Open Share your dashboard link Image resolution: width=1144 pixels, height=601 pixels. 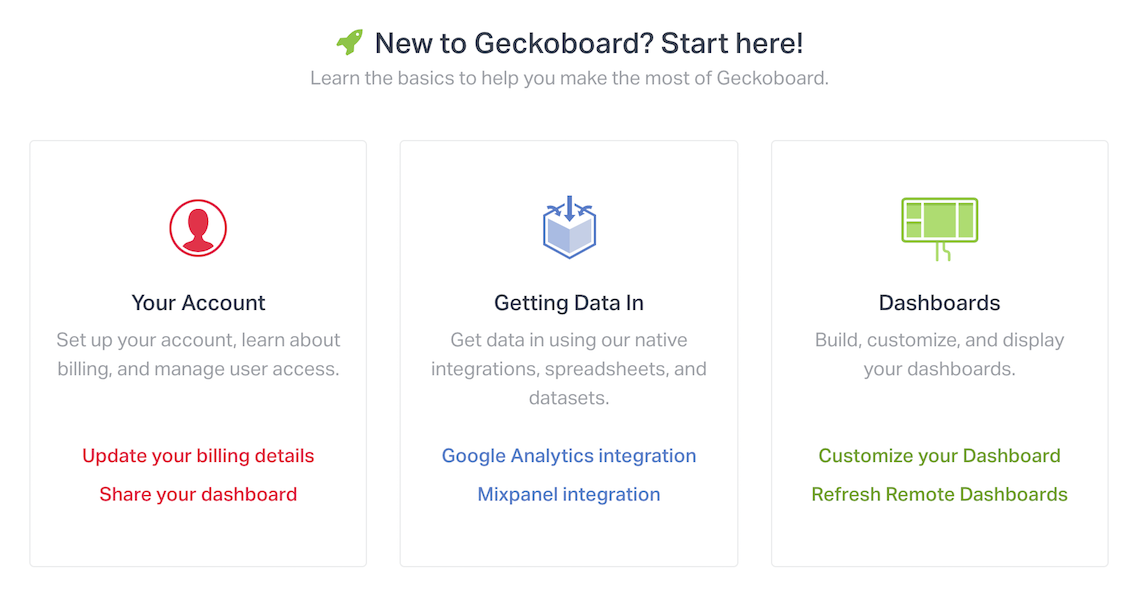(198, 495)
